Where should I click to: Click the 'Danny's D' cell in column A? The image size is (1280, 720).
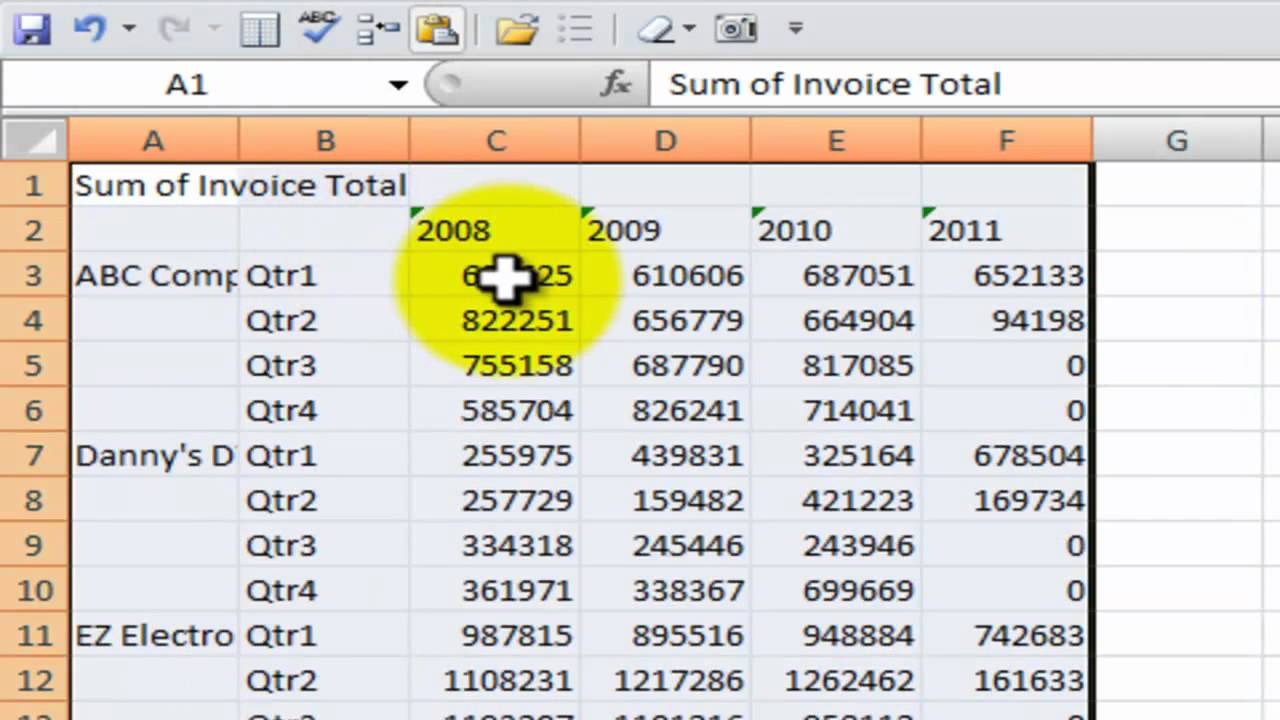[153, 455]
